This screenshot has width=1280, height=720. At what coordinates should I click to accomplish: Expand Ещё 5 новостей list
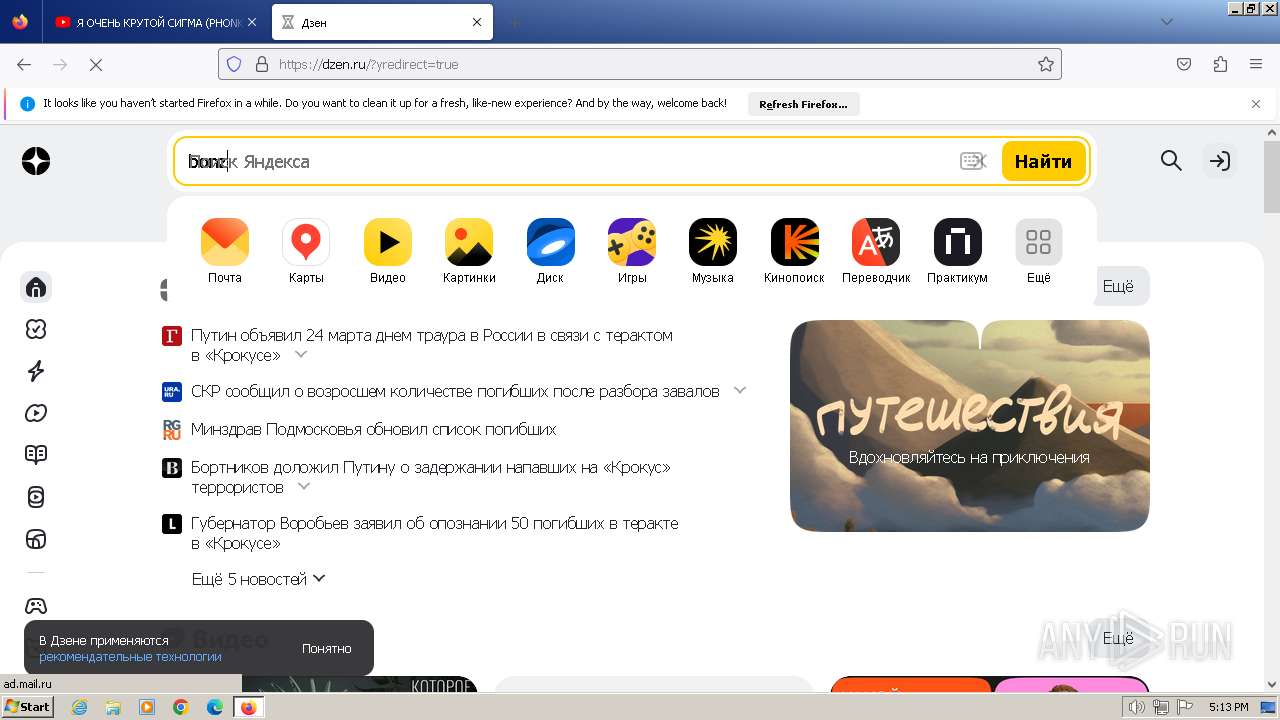(x=259, y=579)
